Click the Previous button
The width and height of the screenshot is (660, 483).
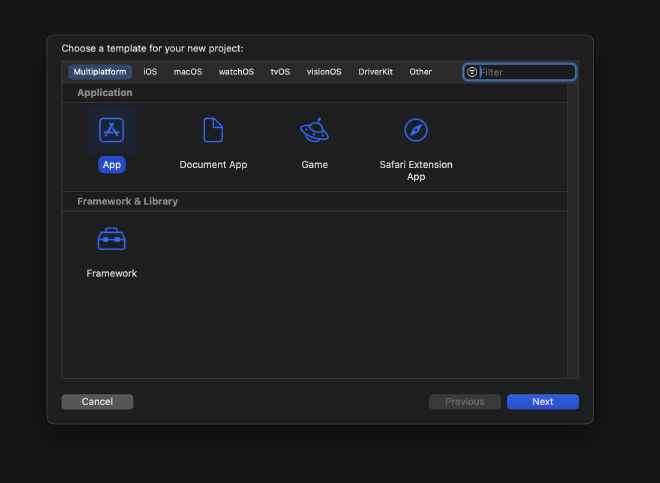(x=465, y=402)
